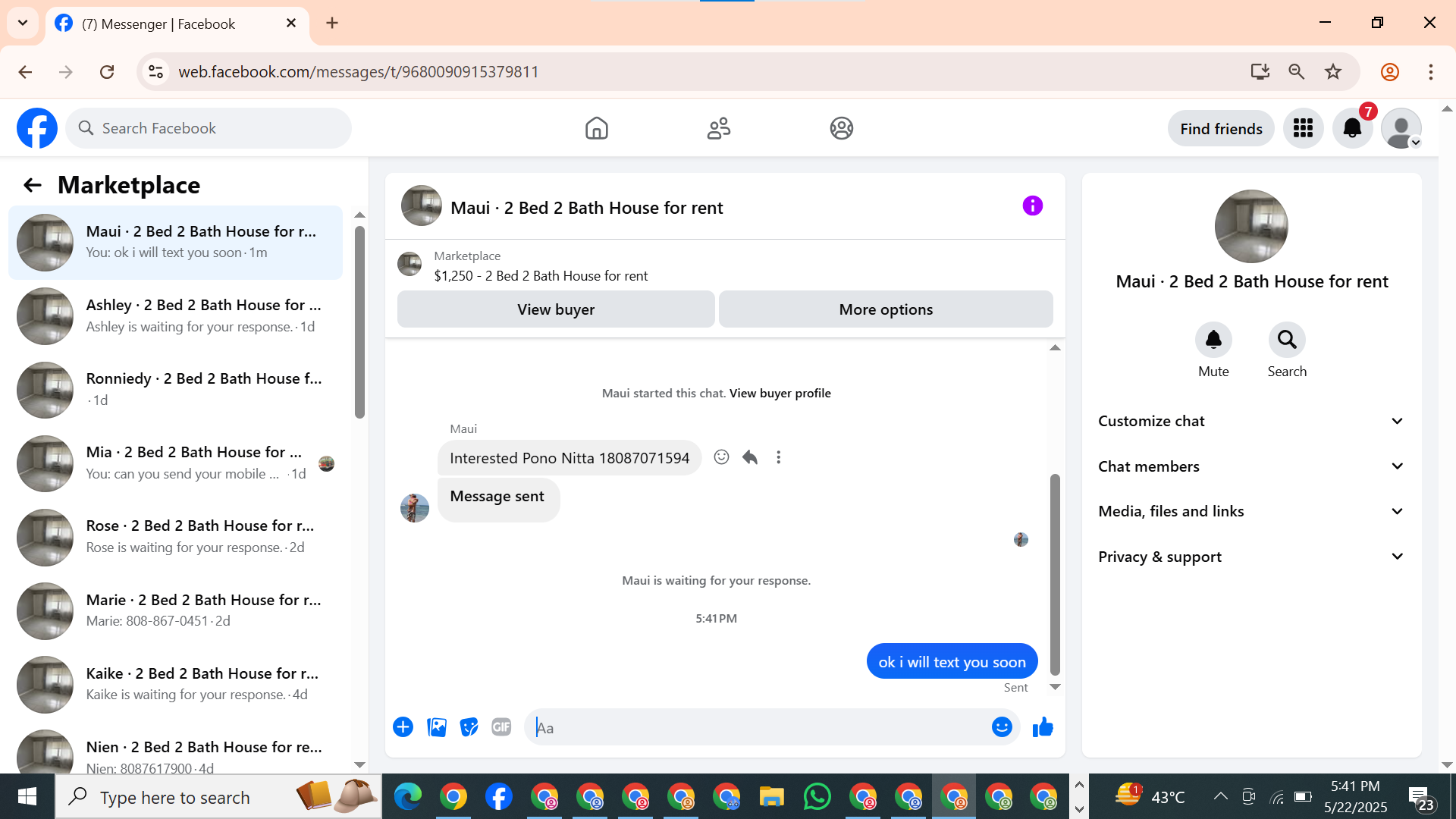
Task: Open the View buyer profile link
Action: pos(780,394)
